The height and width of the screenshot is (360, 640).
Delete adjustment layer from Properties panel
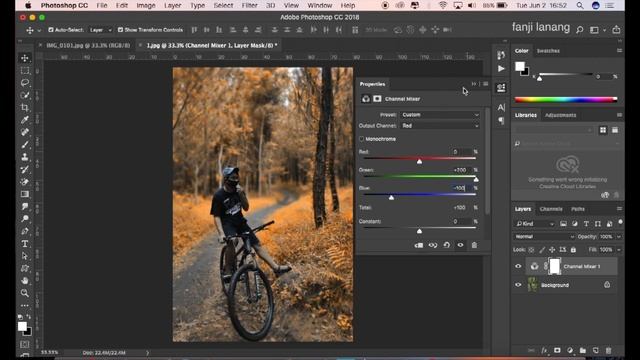click(474, 245)
